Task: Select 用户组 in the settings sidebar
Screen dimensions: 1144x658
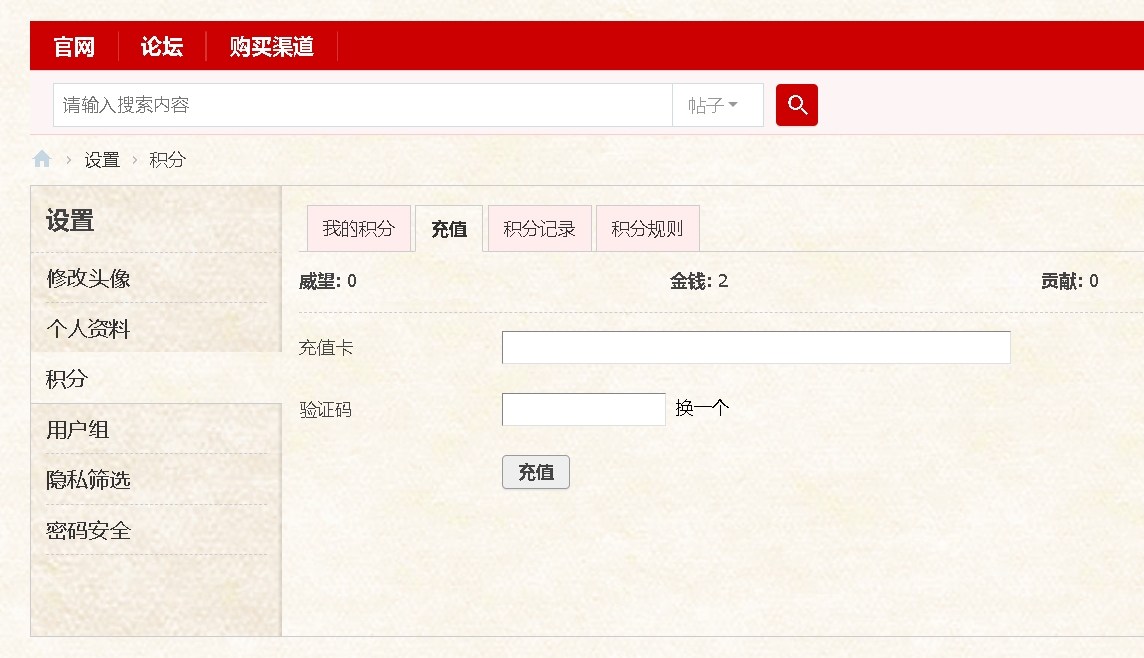Action: tap(78, 430)
